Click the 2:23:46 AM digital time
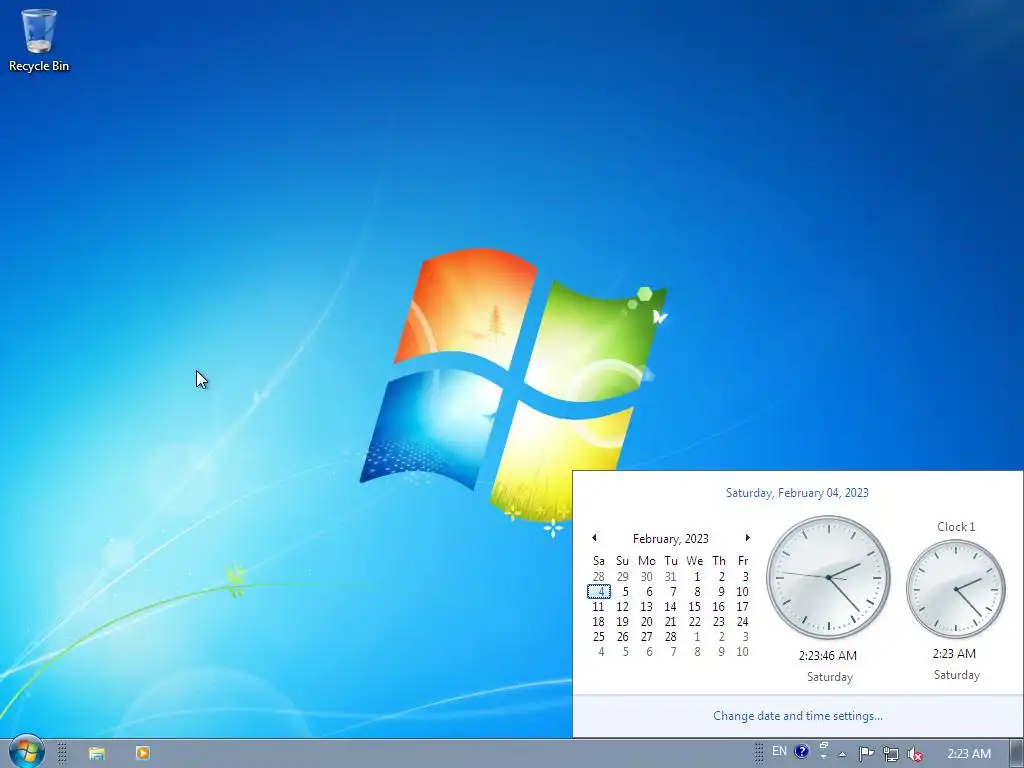 [x=827, y=656]
